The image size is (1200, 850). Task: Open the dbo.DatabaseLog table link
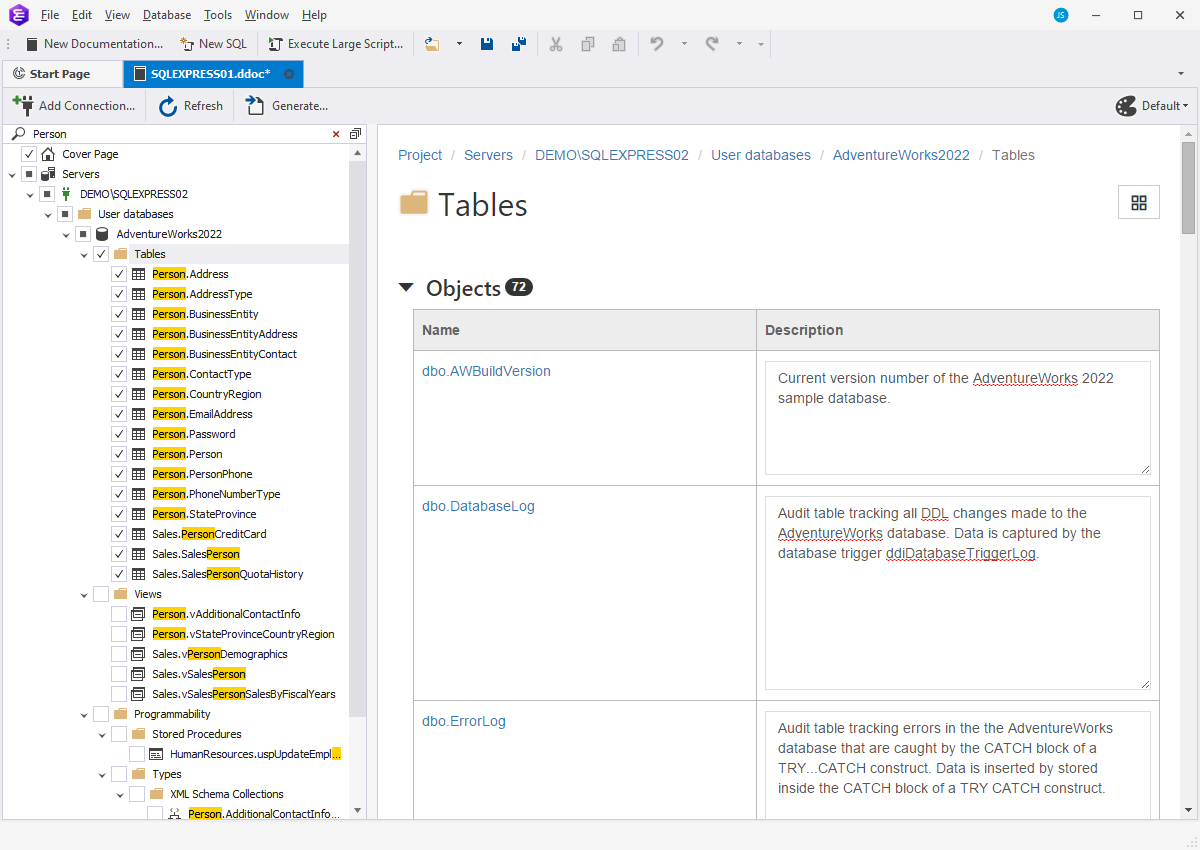tap(478, 506)
